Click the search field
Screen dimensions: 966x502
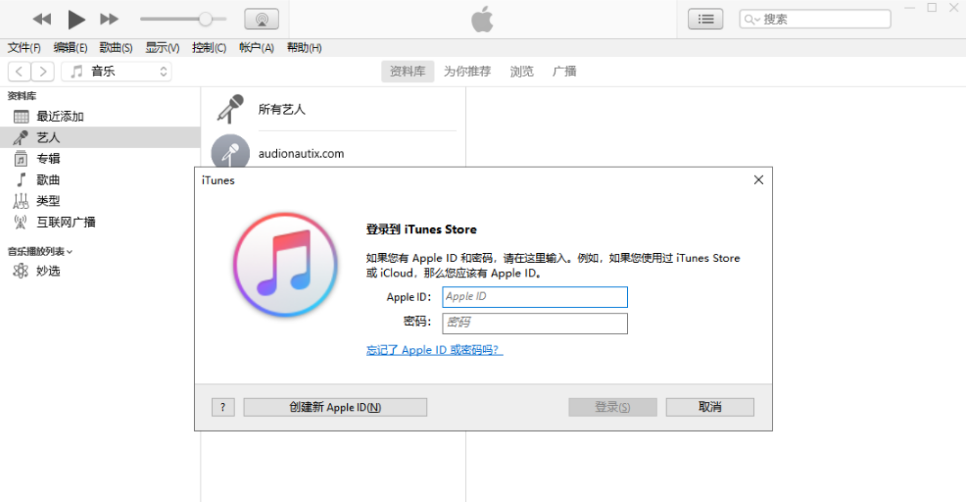point(815,19)
